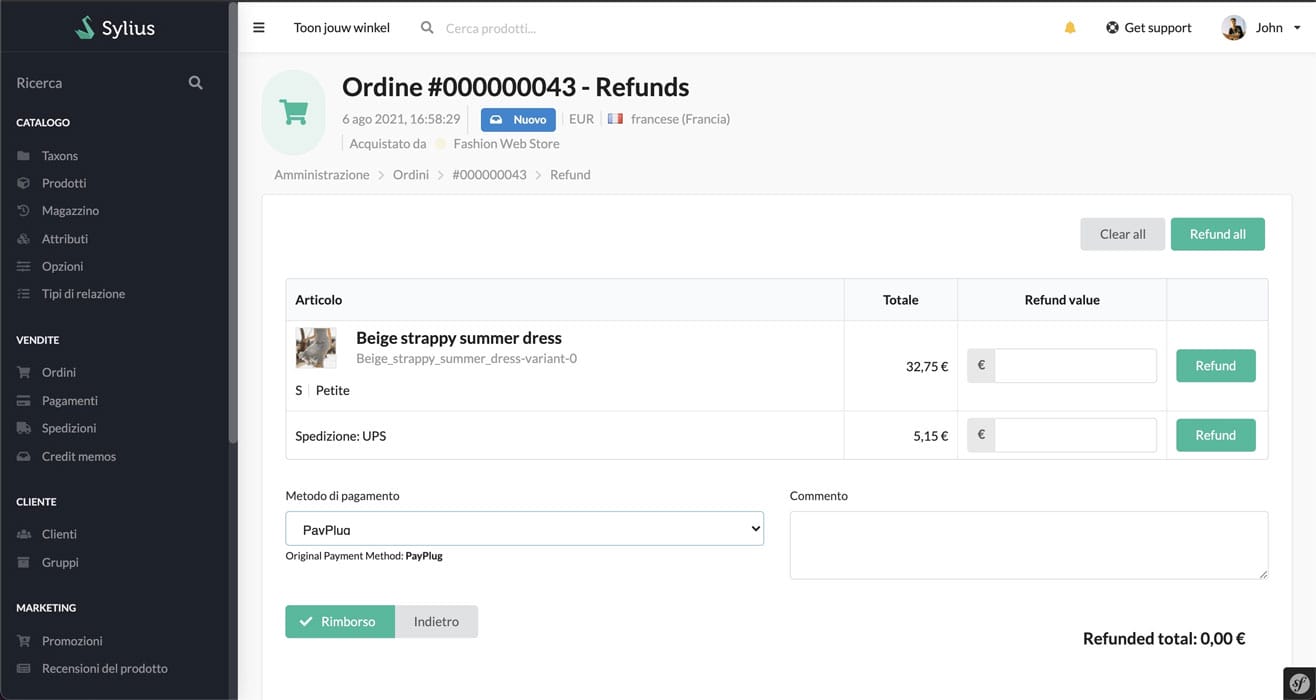Click John's user avatar image
1316x700 pixels.
1233,28
